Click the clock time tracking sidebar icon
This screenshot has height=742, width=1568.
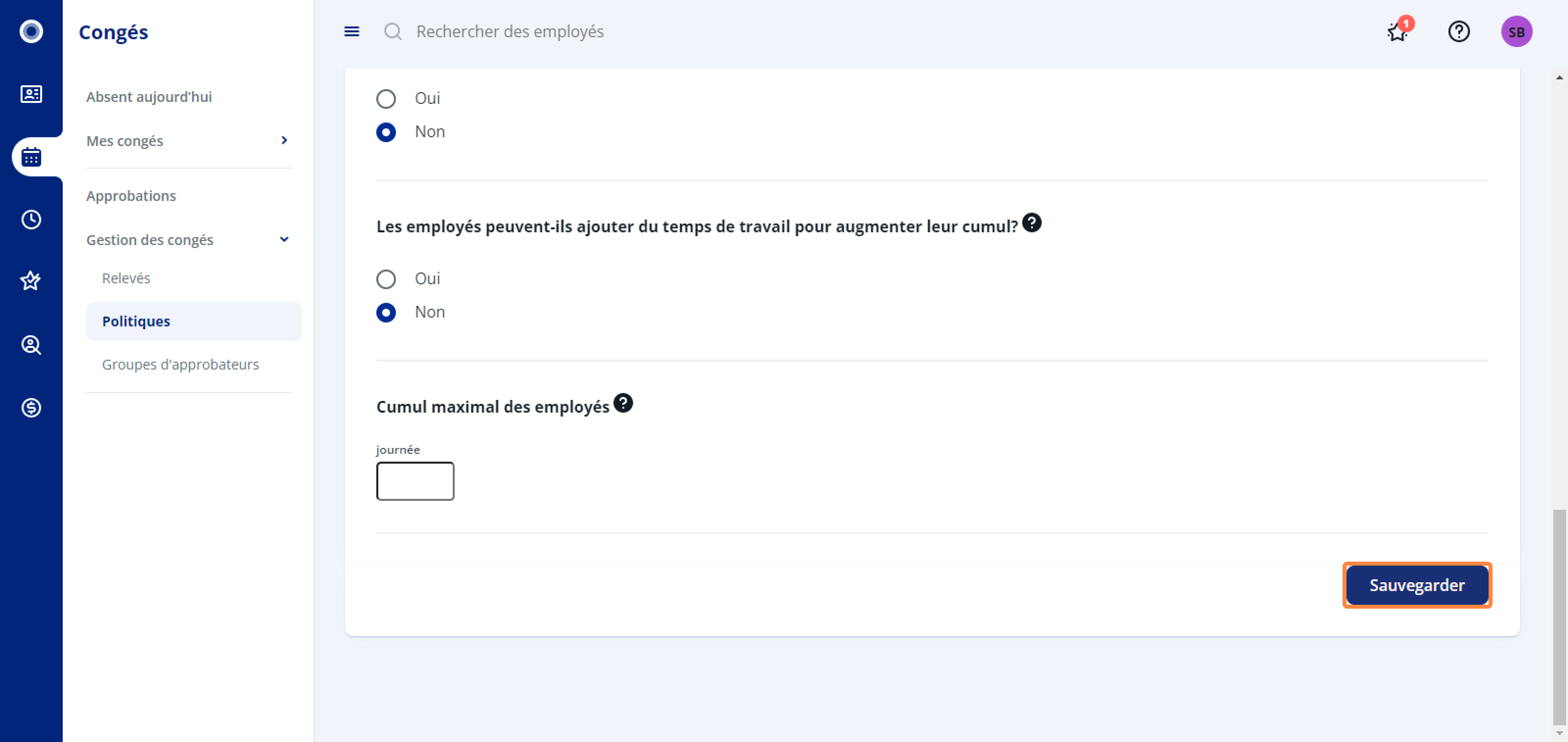(31, 219)
